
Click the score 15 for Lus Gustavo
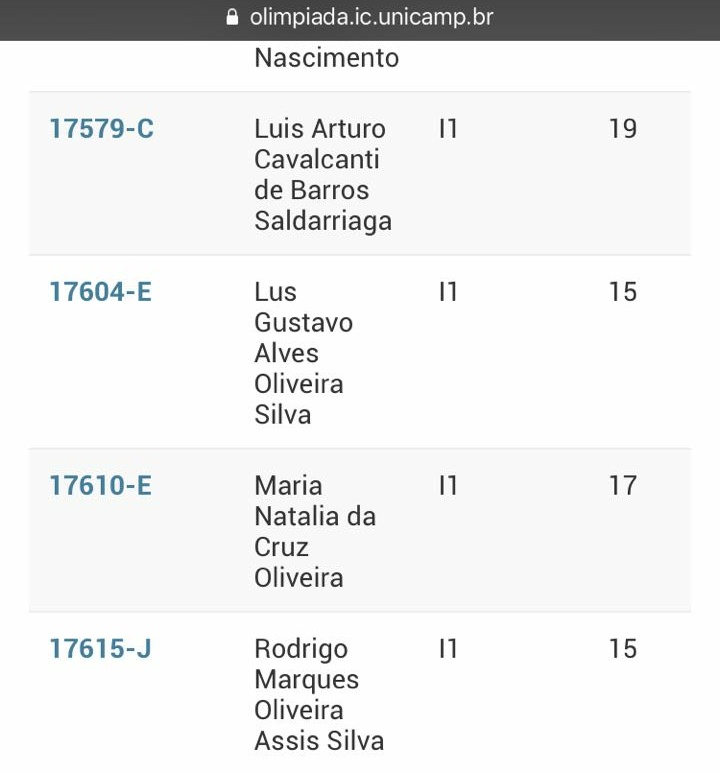click(622, 292)
